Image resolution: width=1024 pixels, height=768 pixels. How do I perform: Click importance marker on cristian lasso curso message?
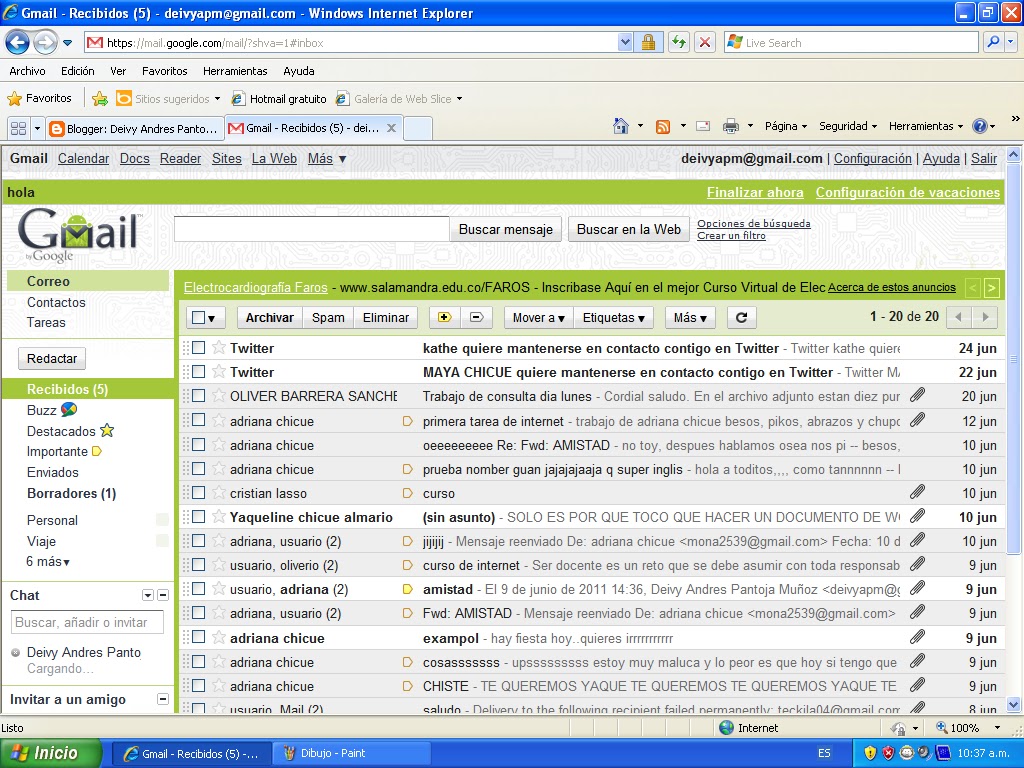click(408, 493)
